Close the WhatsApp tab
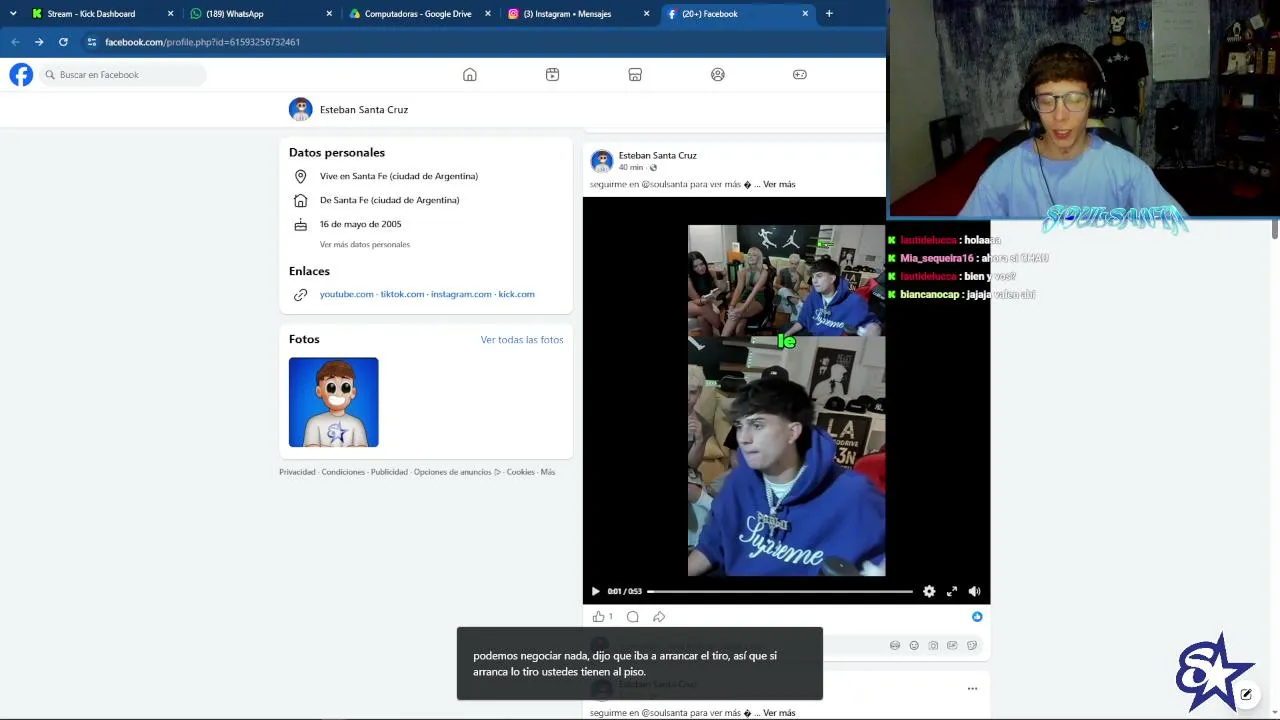 coord(329,14)
